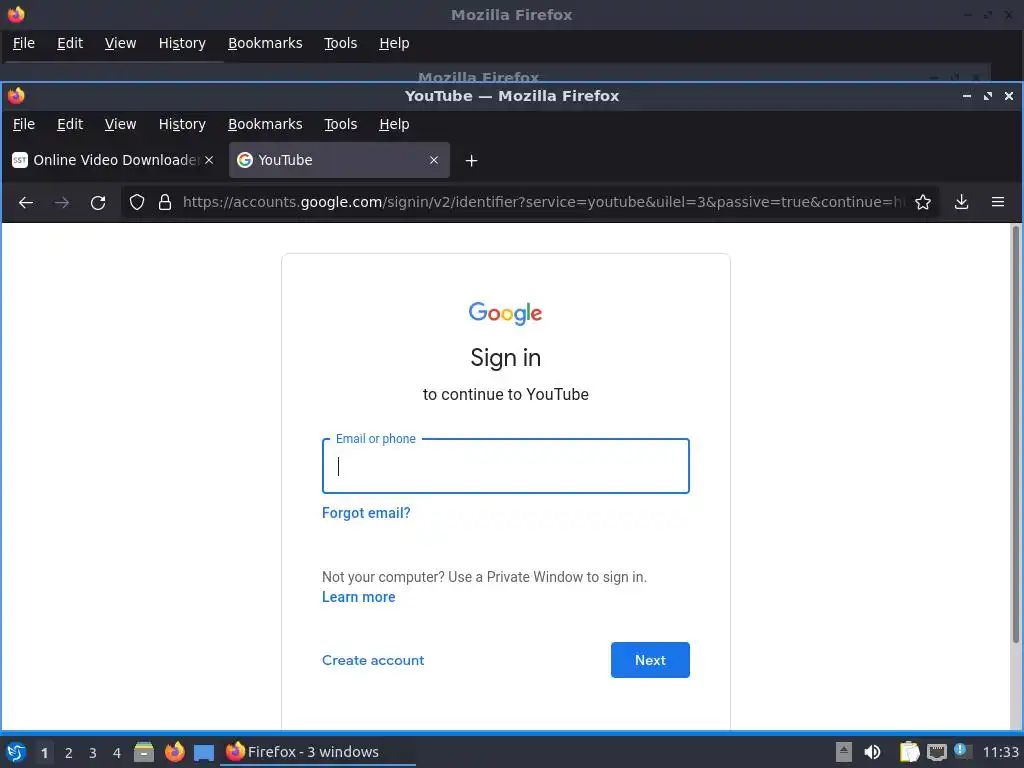Open Tools menu in YouTube window

point(340,124)
